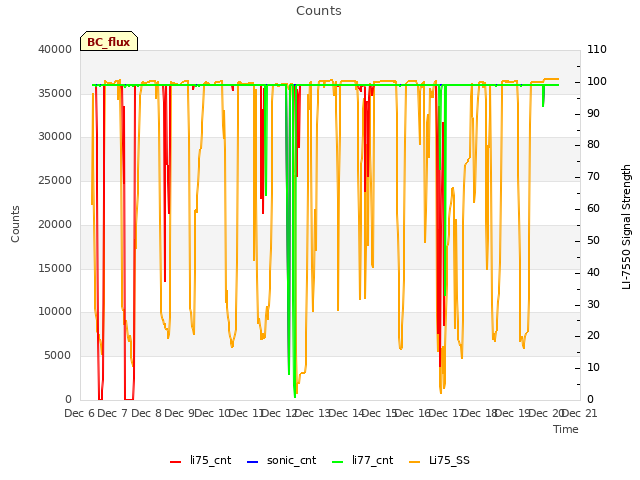Toggle the li75_cnt legend entry
This screenshot has width=640, height=480.
pyautogui.click(x=200, y=460)
